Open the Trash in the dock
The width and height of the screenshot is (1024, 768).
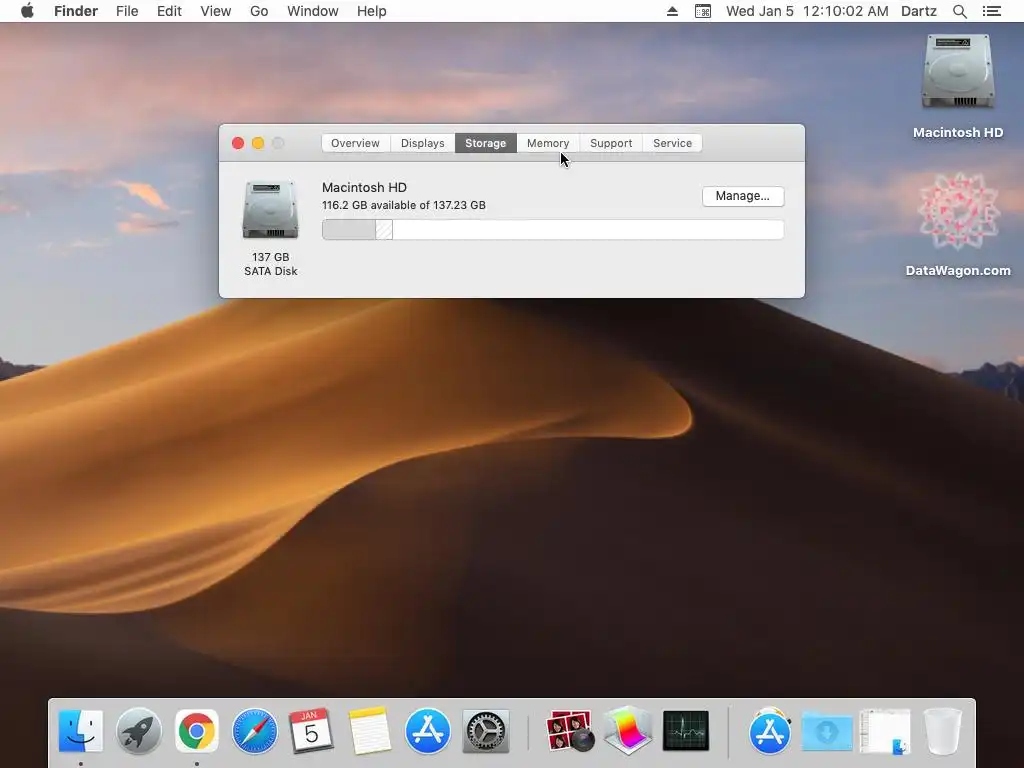point(943,731)
